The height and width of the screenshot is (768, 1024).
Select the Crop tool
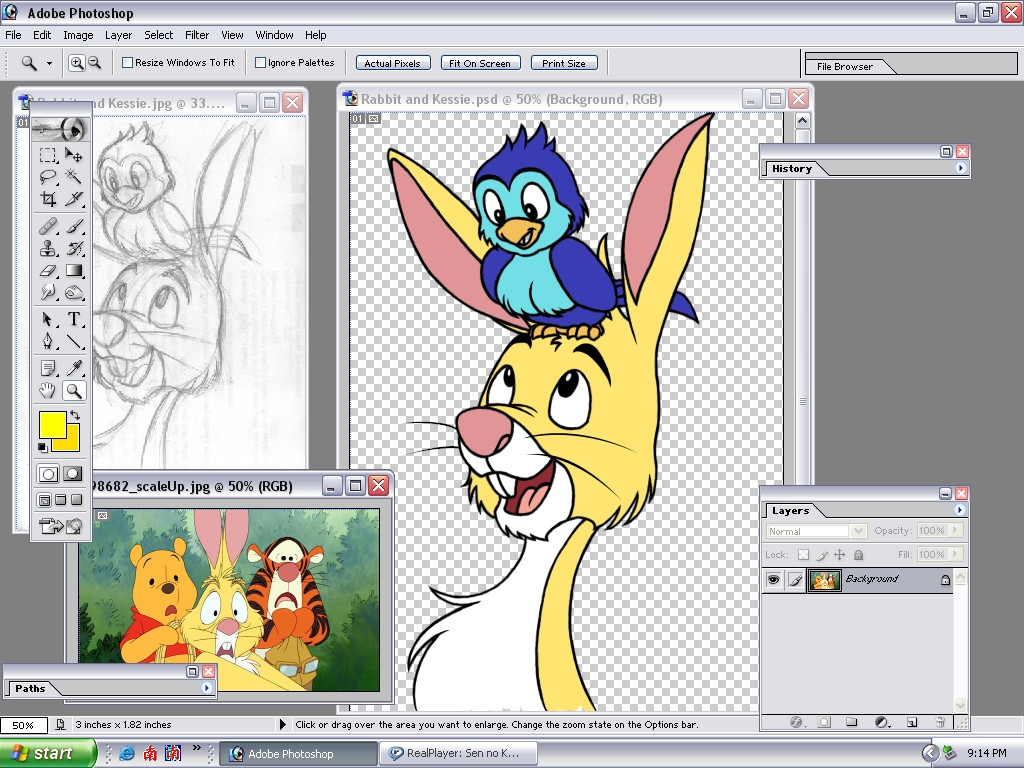[48, 198]
